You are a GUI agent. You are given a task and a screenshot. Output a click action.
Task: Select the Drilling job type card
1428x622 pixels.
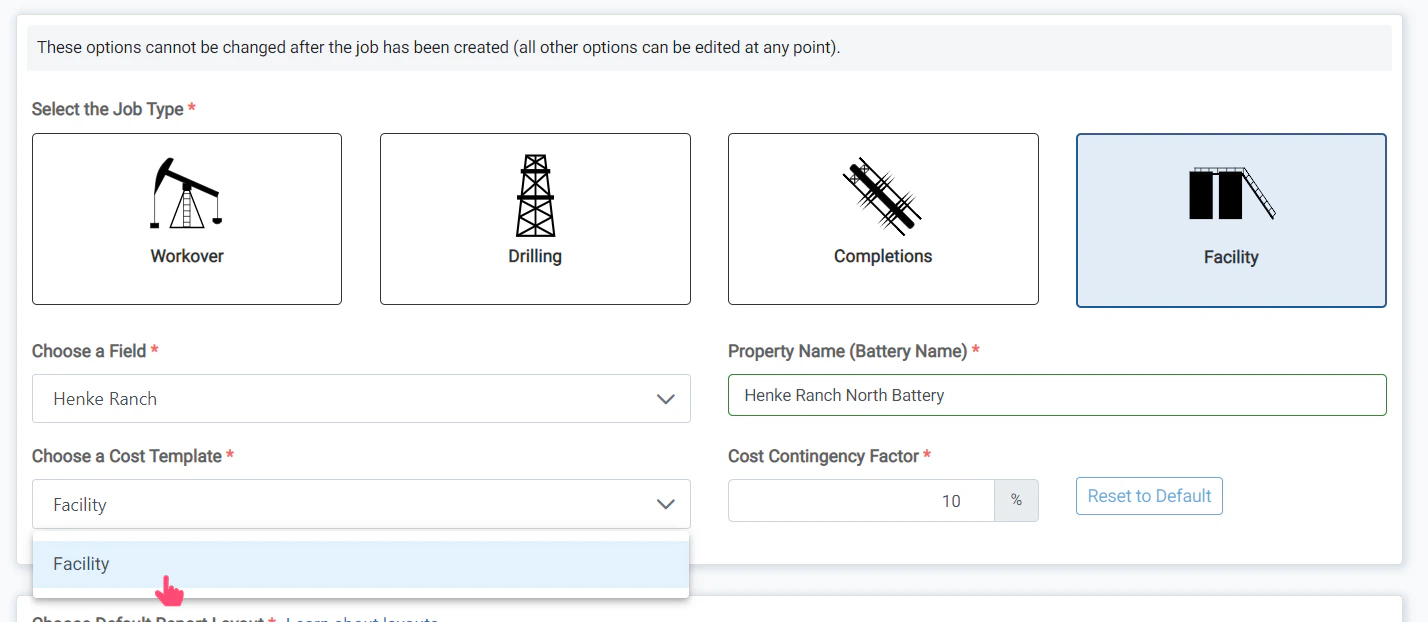click(x=534, y=218)
